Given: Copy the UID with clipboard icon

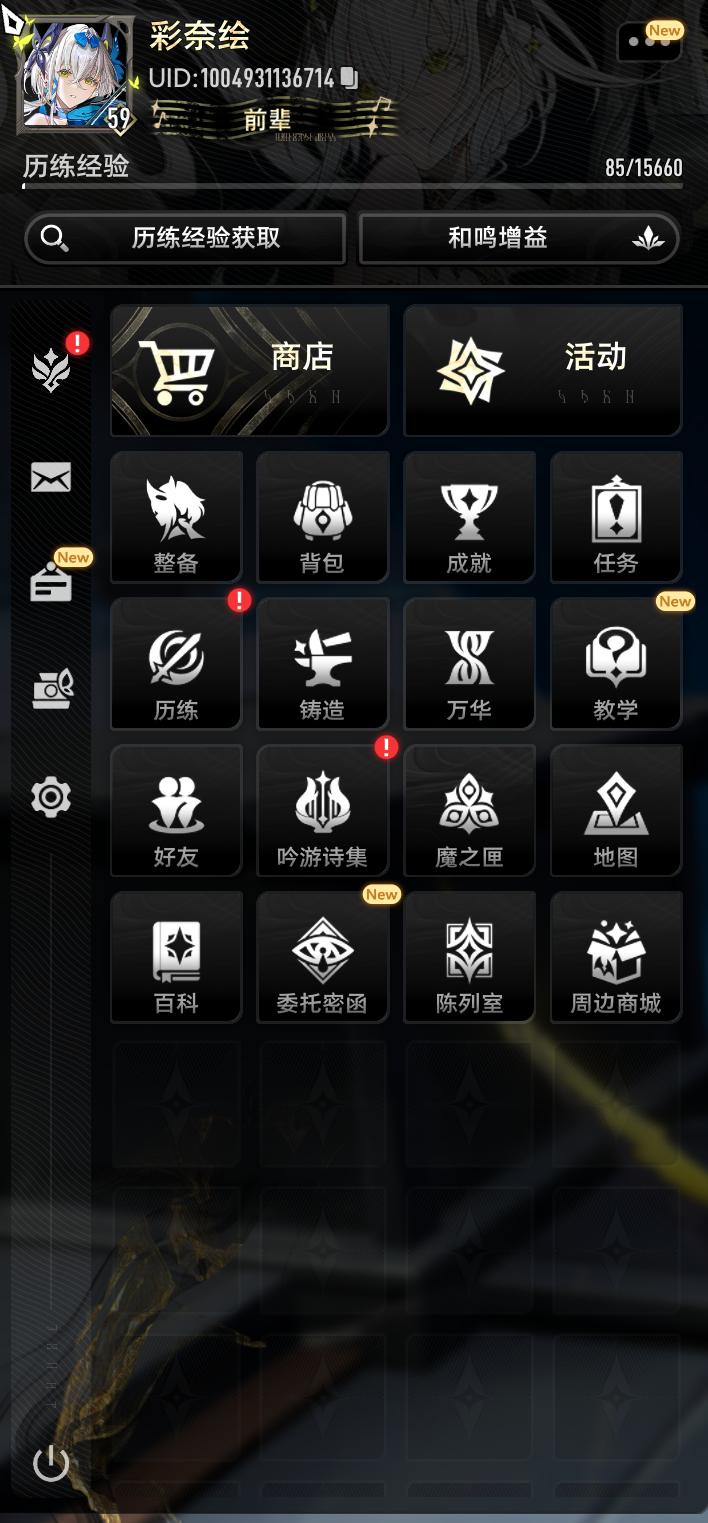Looking at the screenshot, I should (x=349, y=78).
